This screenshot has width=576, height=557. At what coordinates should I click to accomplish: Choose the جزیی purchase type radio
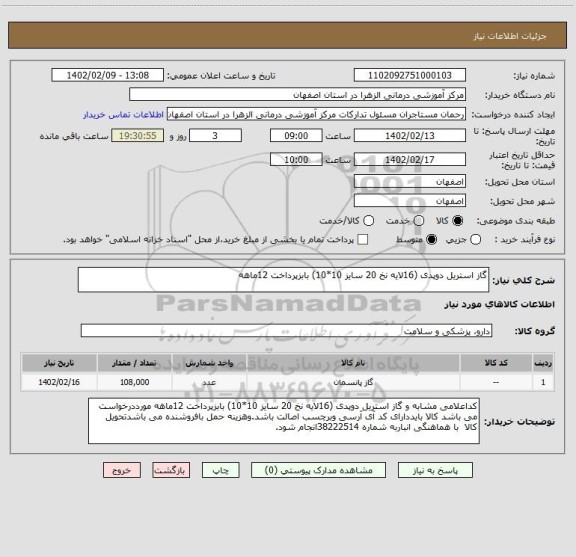[475, 240]
